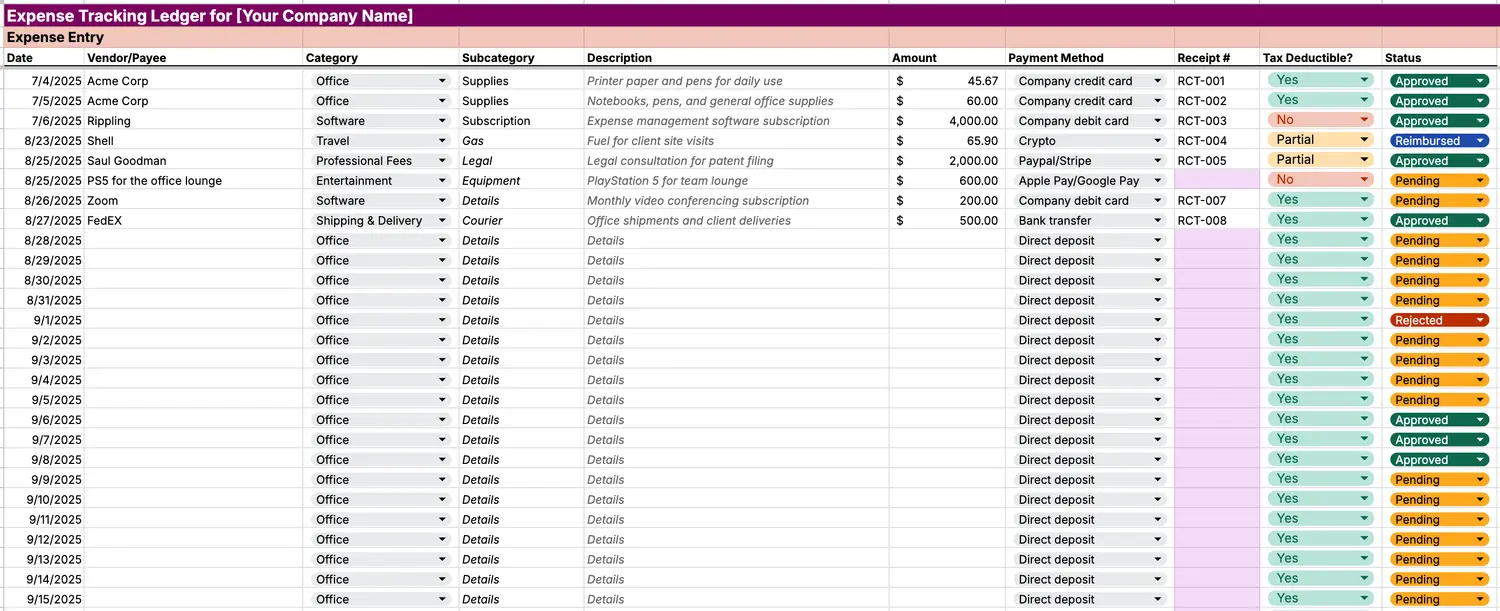
Task: Select the 7/4/2025 date cell
Action: (43, 81)
